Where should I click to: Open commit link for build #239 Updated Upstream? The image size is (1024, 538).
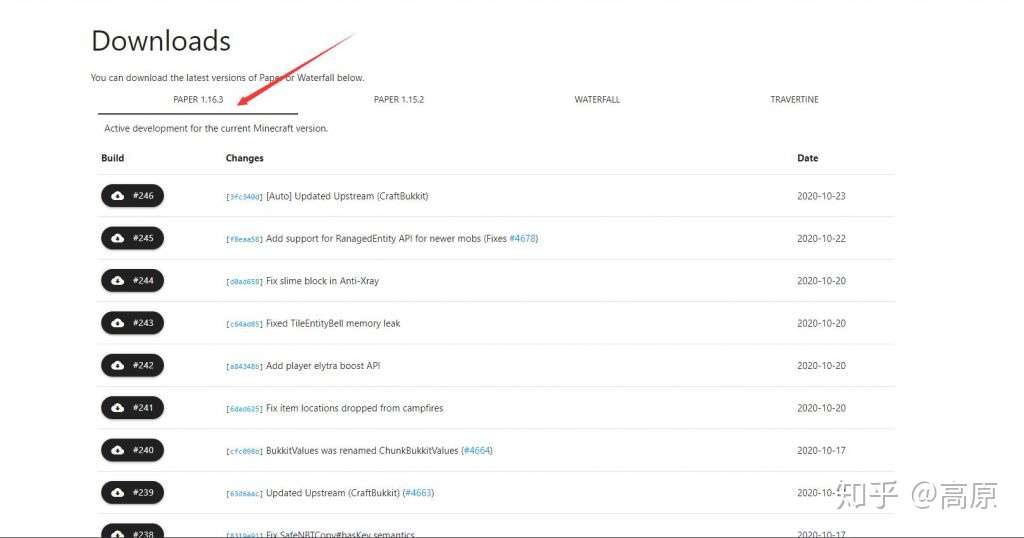point(244,494)
